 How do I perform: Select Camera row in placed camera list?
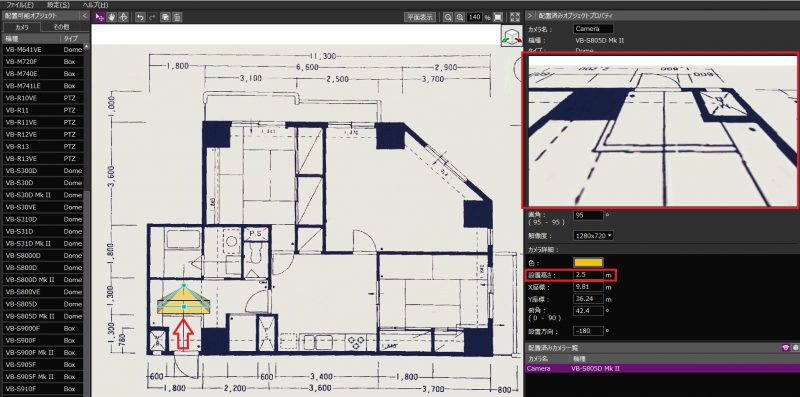(662, 368)
